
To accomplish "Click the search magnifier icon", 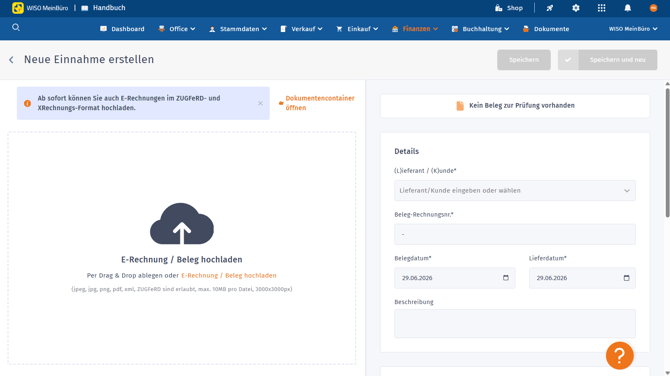I will [x=16, y=27].
